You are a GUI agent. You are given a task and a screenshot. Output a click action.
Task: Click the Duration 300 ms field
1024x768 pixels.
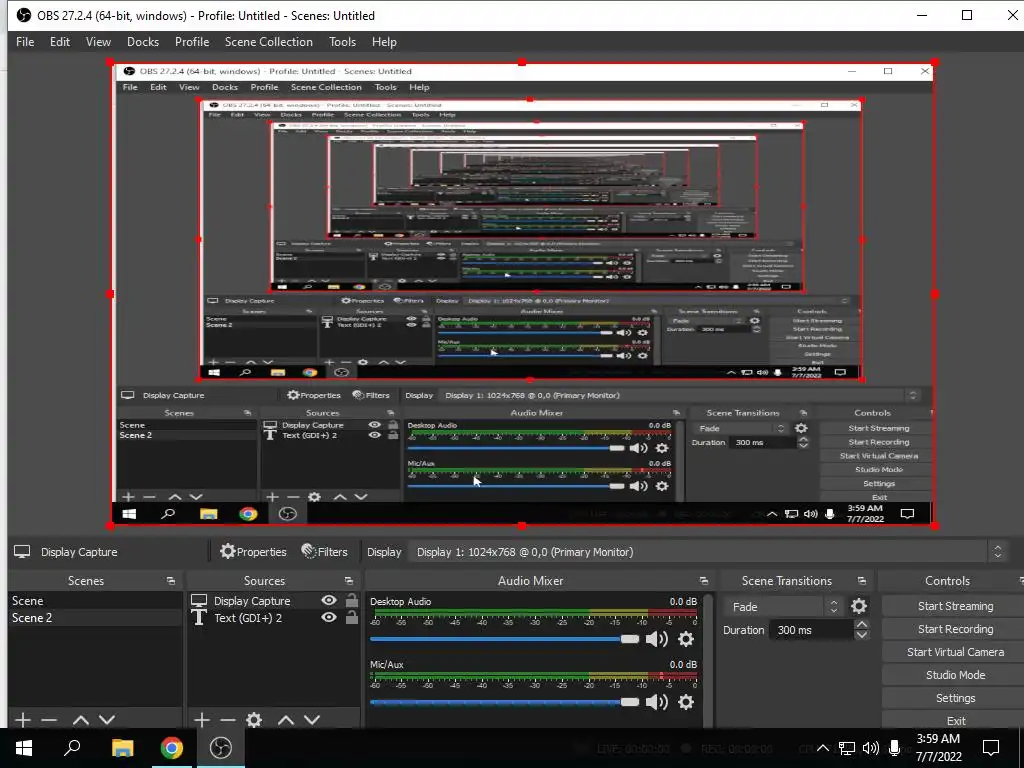coord(811,630)
